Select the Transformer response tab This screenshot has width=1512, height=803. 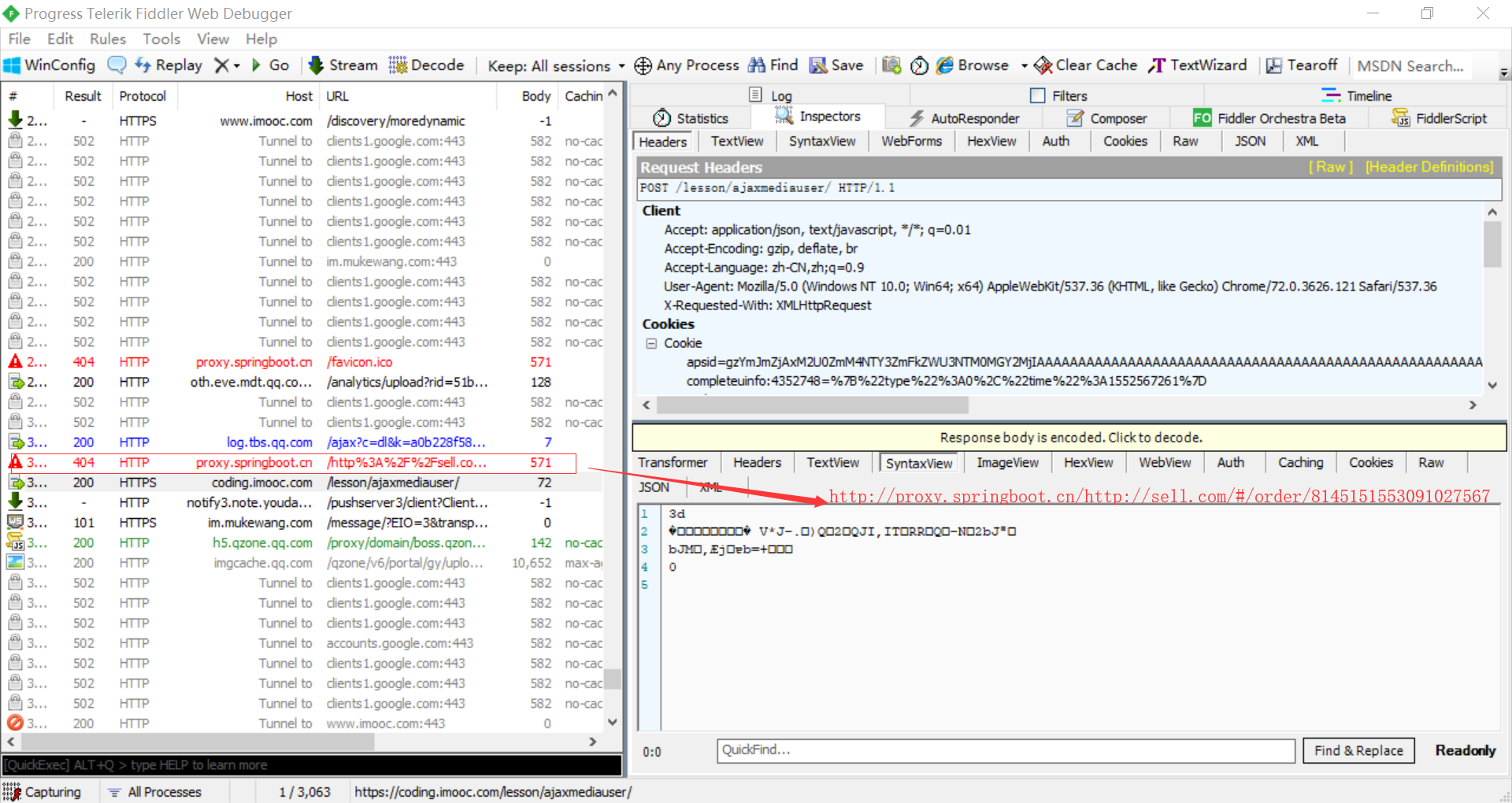pos(673,463)
